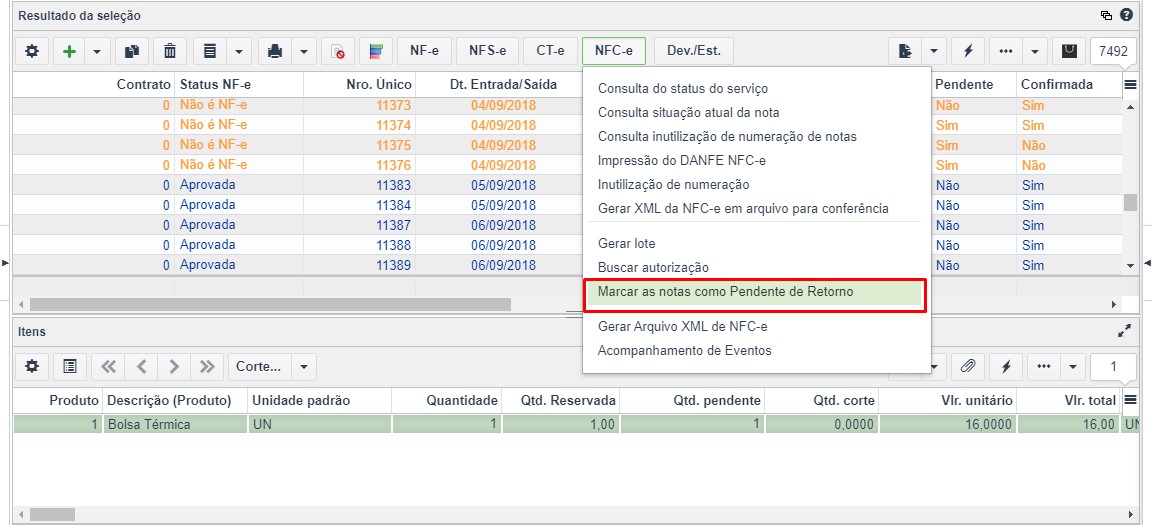
Task: Click the dark shopping bag icon
Action: pyautogui.click(x=1069, y=51)
